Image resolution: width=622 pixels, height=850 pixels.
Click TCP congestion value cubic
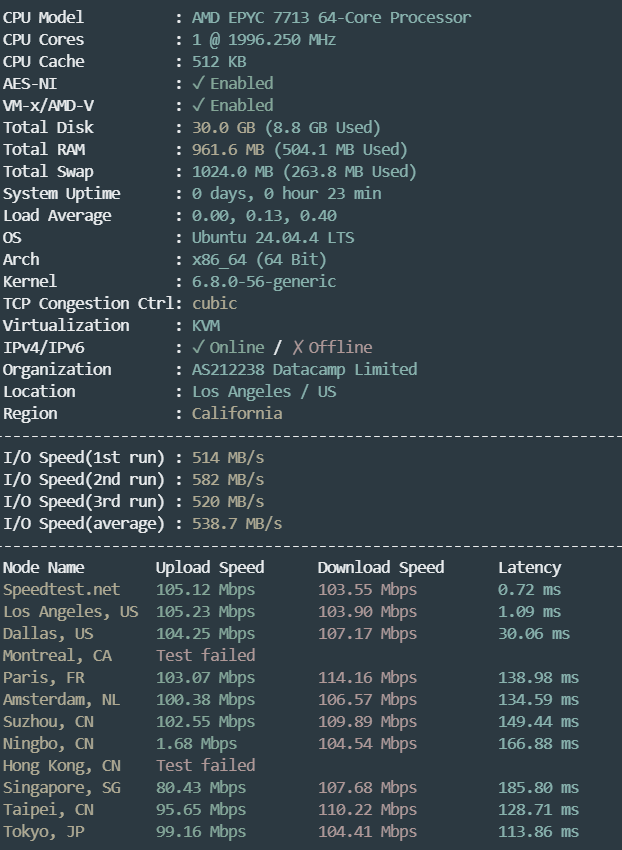[x=214, y=304]
